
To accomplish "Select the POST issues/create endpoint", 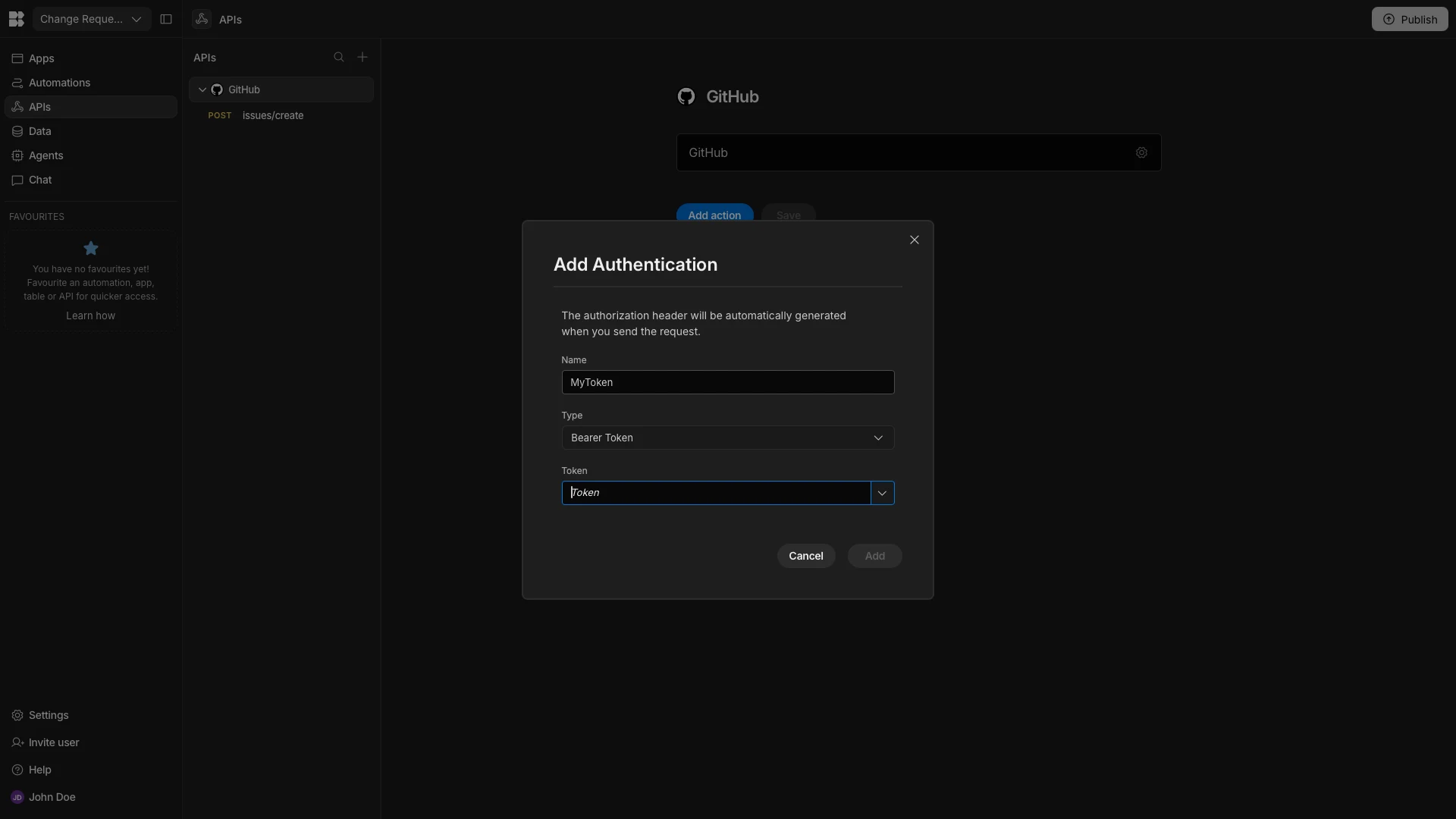I will (272, 115).
